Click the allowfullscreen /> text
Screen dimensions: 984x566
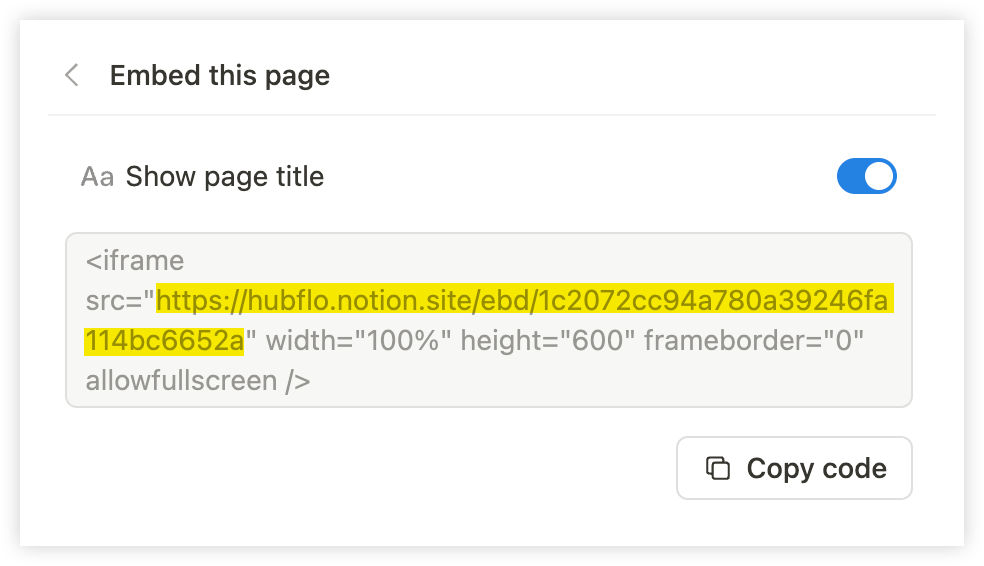(x=198, y=381)
